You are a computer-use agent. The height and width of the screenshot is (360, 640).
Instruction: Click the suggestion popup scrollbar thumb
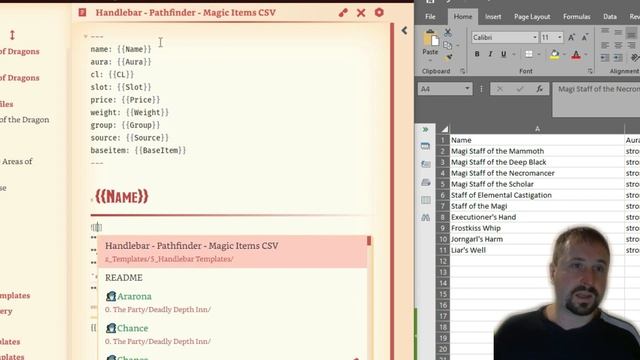coord(369,241)
